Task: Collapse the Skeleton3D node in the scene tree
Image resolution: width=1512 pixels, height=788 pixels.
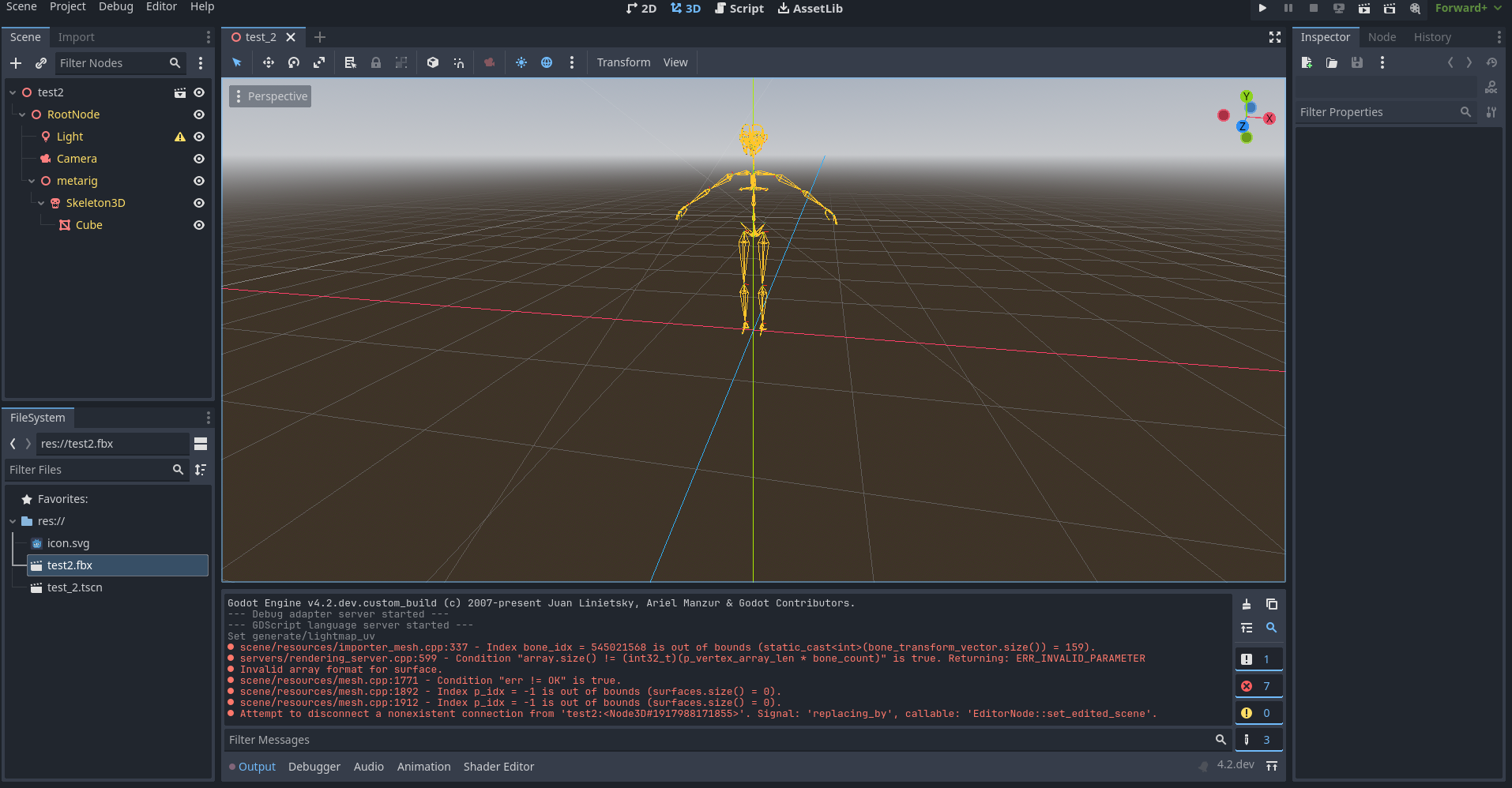Action: (41, 203)
